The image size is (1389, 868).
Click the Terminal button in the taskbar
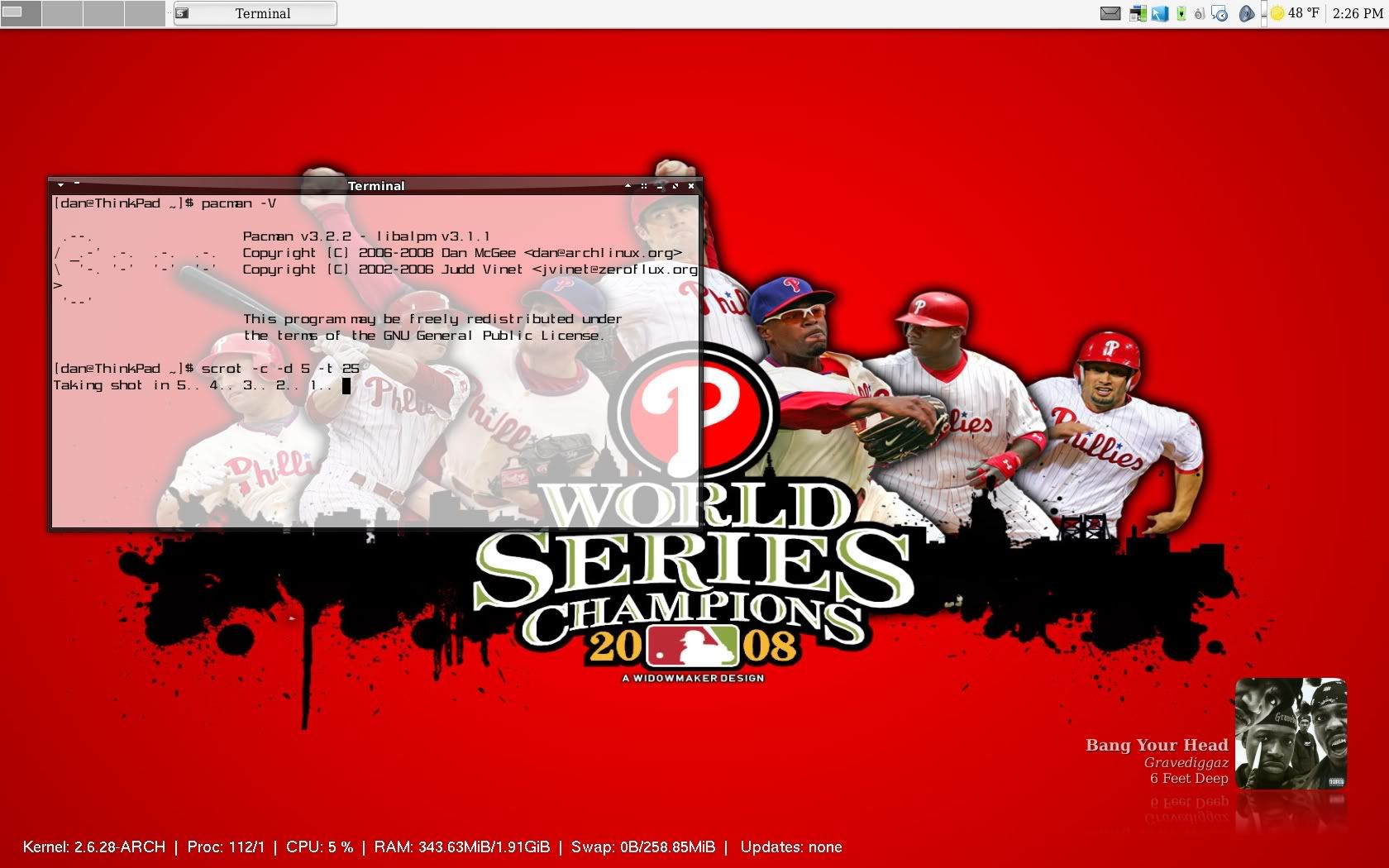click(255, 13)
